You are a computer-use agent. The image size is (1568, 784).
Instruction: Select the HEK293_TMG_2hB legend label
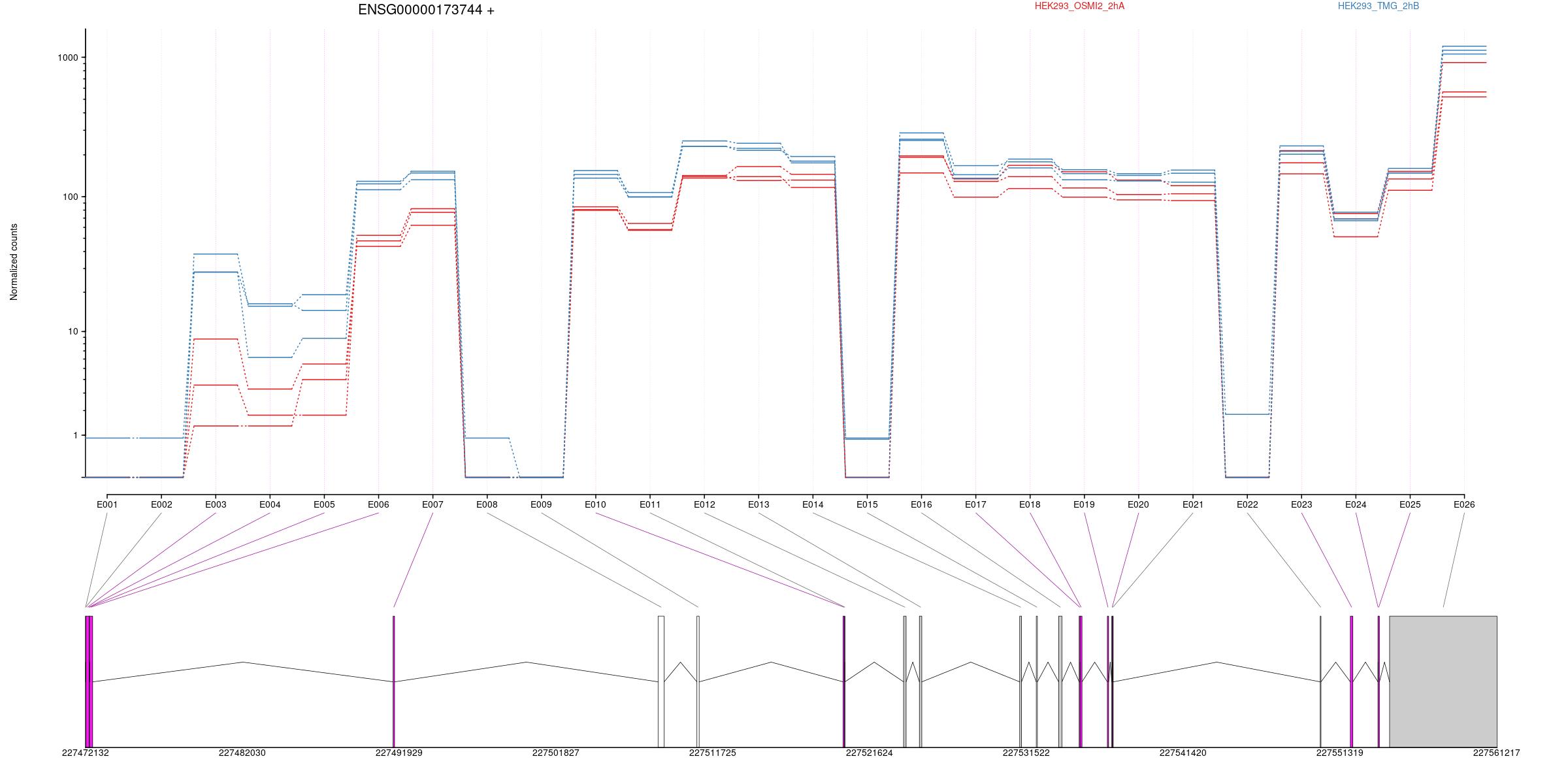pyautogui.click(x=1379, y=6)
